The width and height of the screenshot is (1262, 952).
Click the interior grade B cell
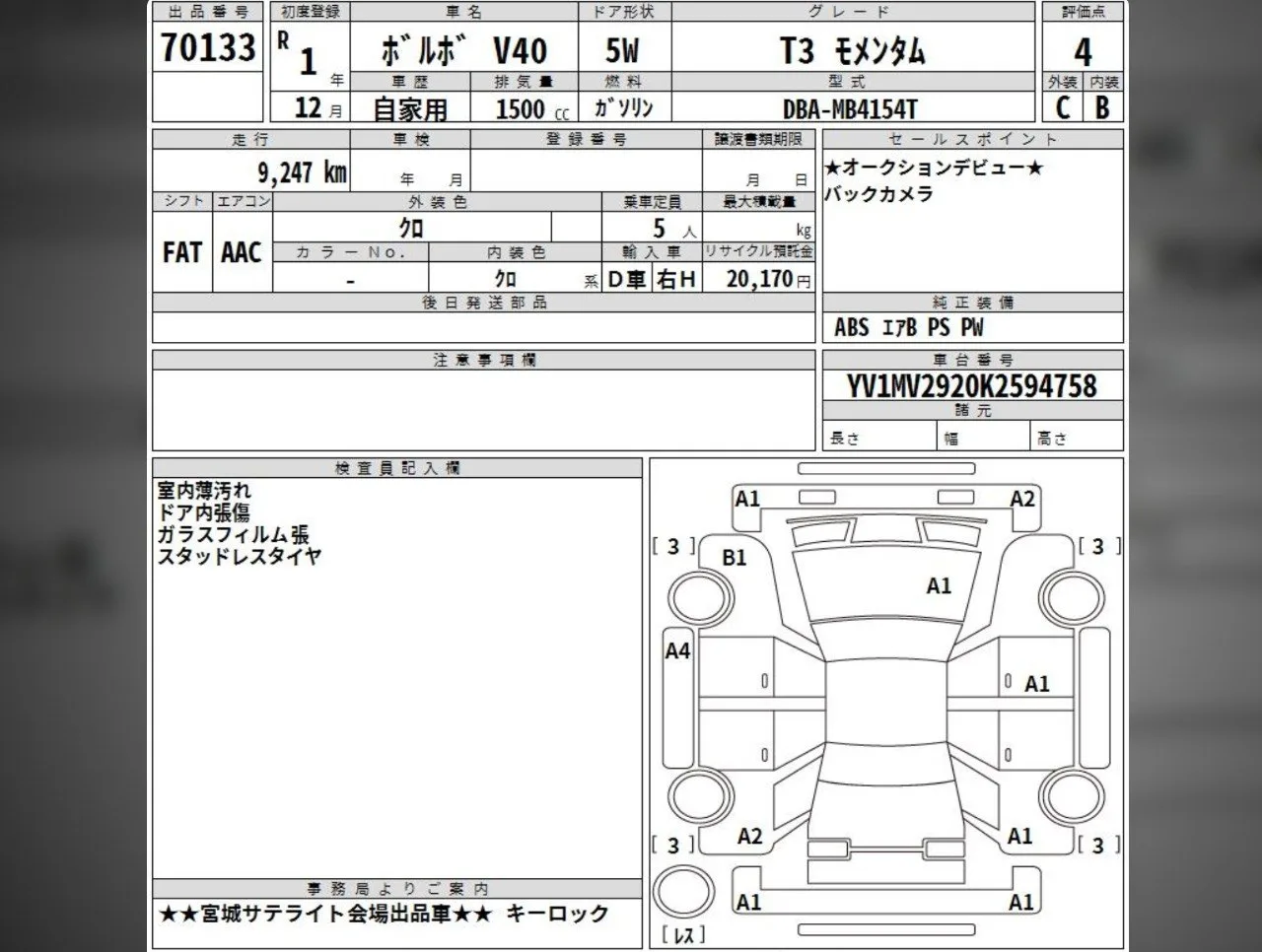click(x=1102, y=107)
